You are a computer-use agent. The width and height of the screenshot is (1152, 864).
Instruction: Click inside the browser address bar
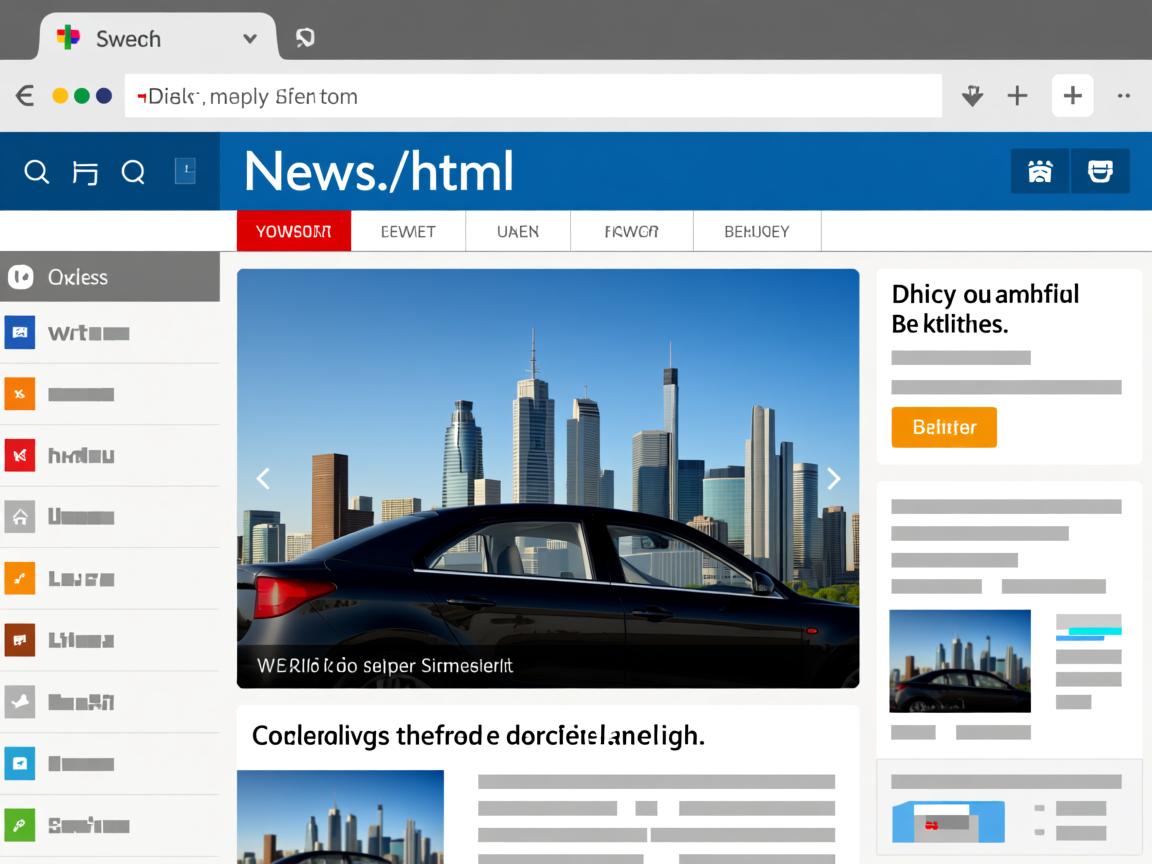tap(530, 95)
